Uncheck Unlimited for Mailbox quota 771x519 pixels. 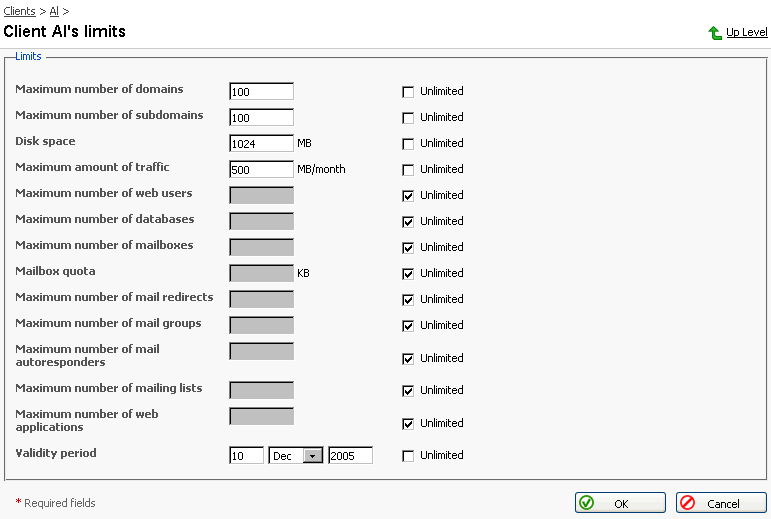coord(408,274)
